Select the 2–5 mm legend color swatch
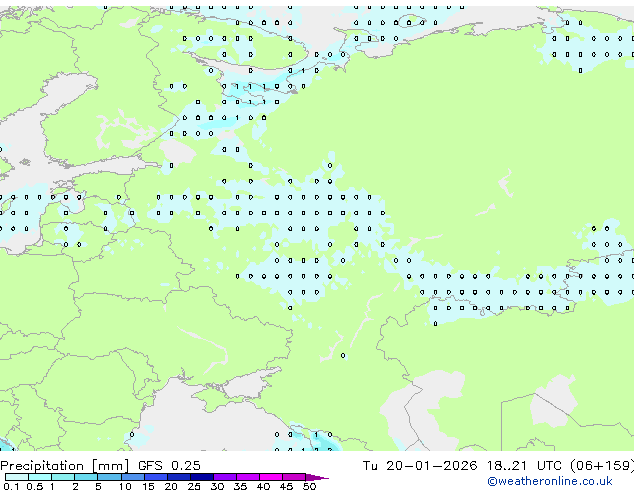The image size is (634, 490). point(86,477)
